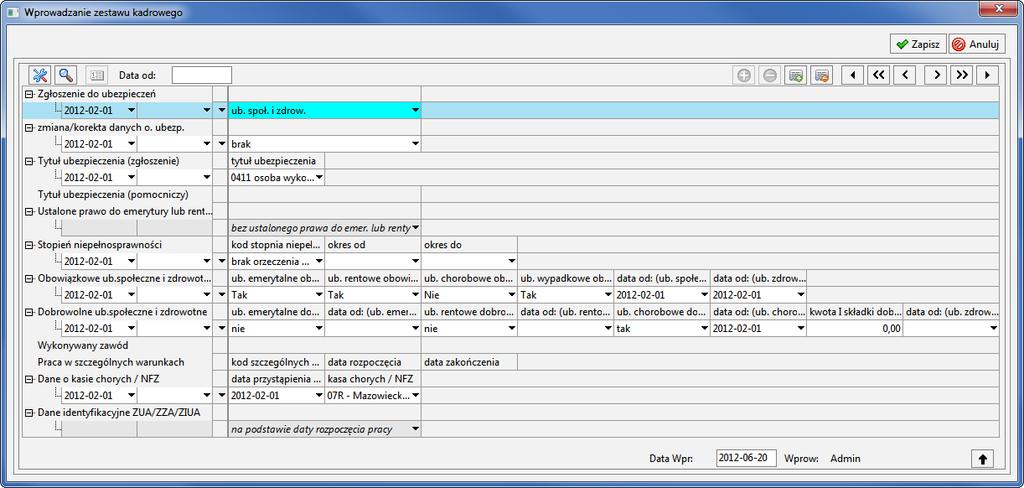Click the Anuluj cancel button
Screen dimensions: 1024x488
[977, 44]
